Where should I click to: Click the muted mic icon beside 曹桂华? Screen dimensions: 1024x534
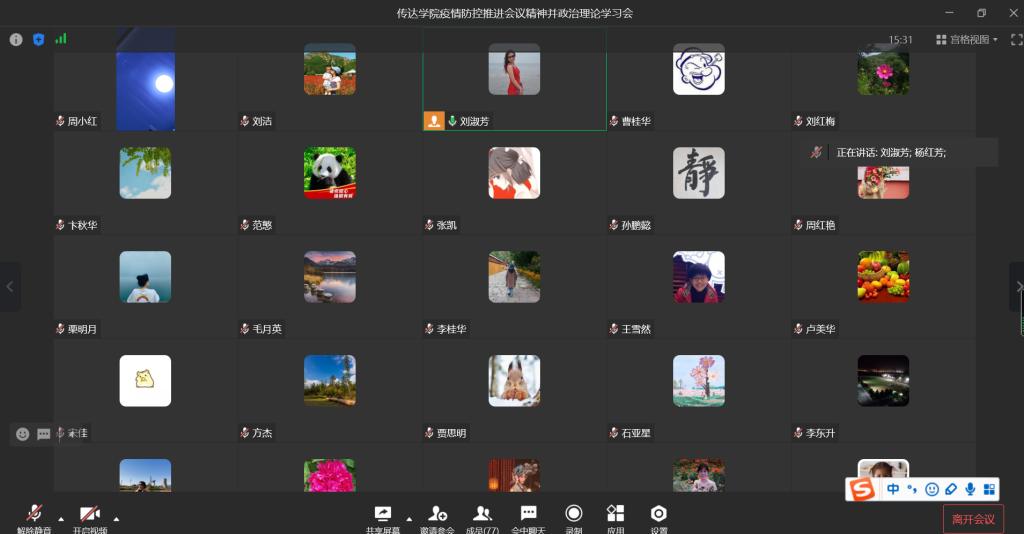tap(614, 121)
